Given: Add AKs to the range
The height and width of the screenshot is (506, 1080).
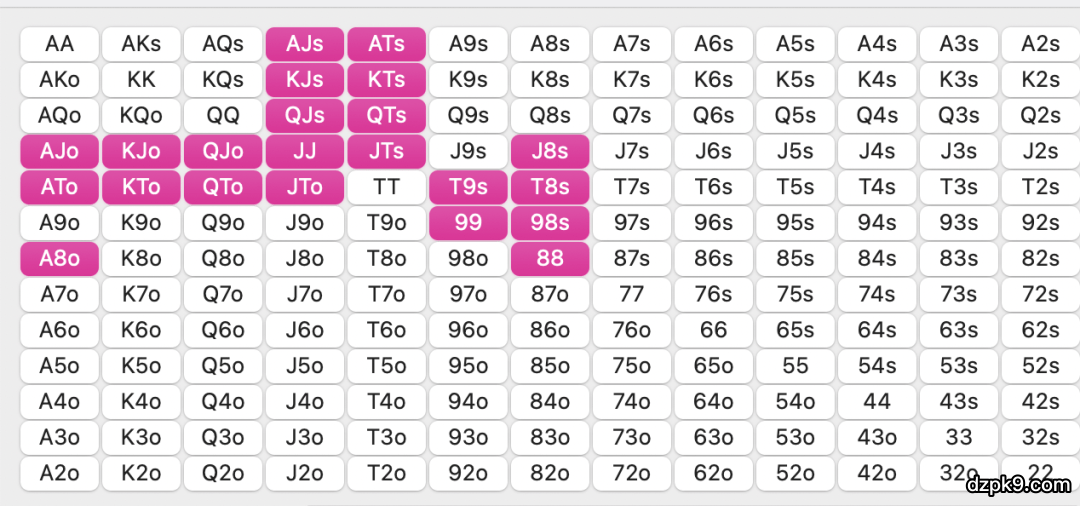Looking at the screenshot, I should (142, 44).
